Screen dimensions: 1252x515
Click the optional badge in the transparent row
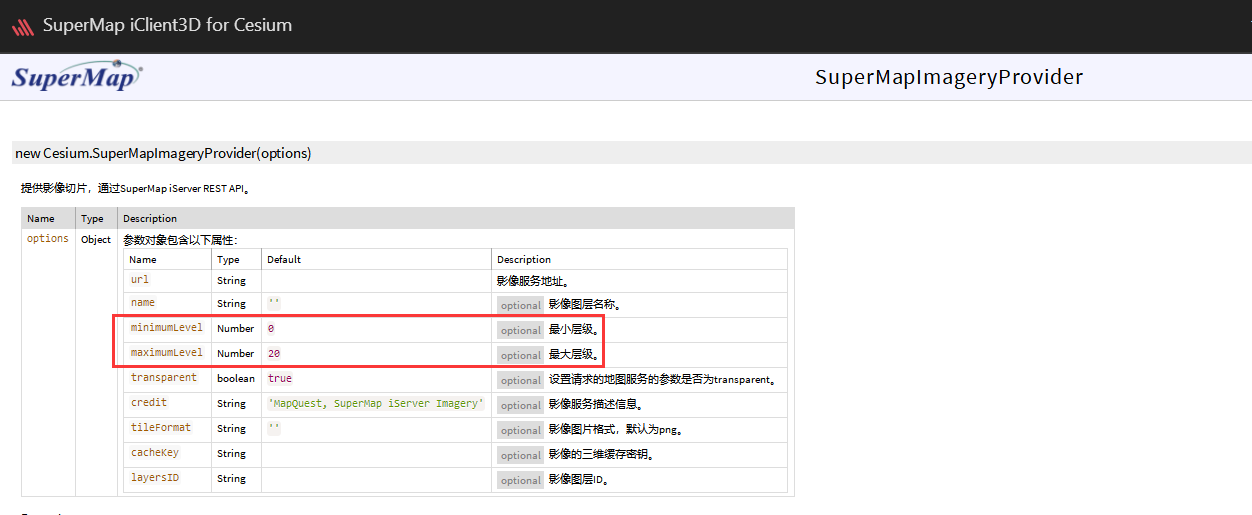point(521,380)
